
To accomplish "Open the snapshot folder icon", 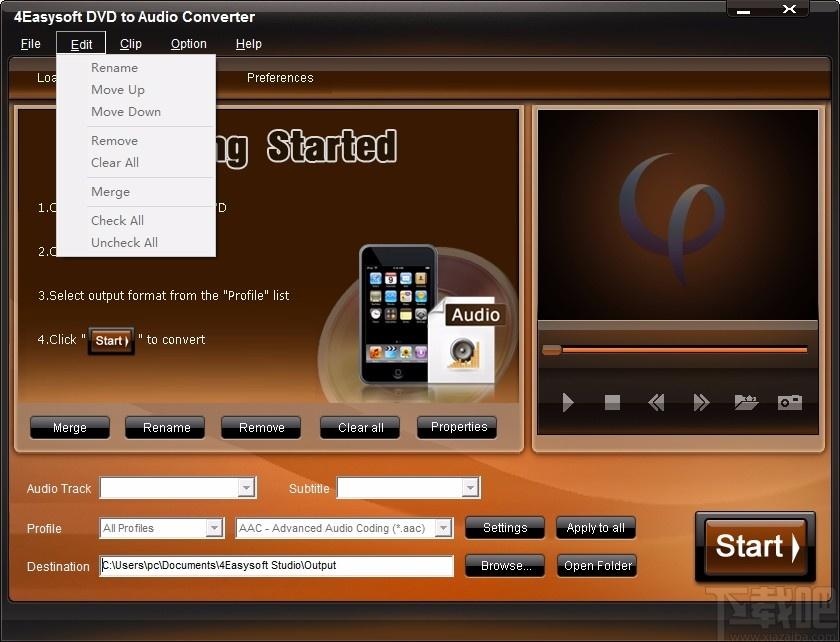I will tap(746, 402).
